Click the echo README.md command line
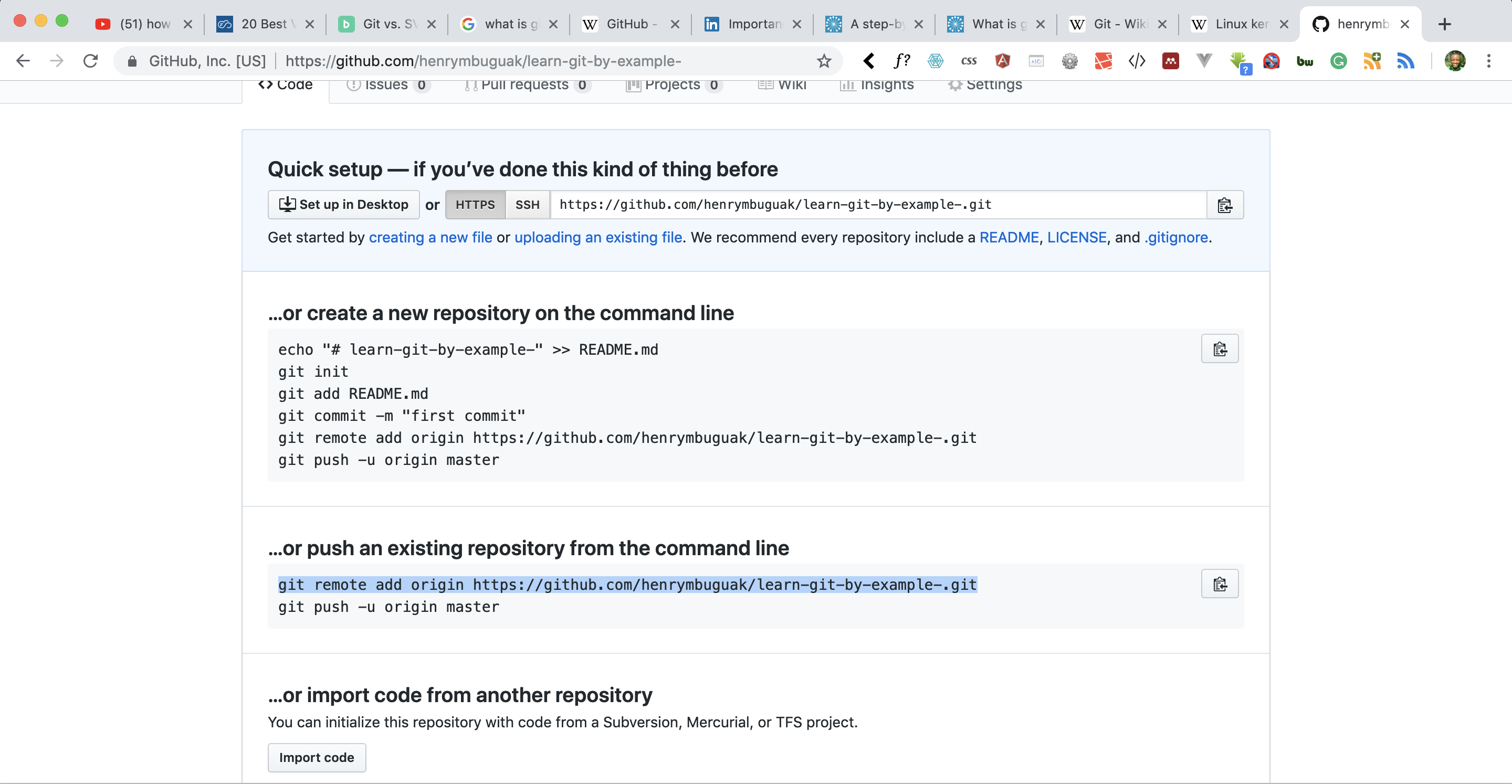The width and height of the screenshot is (1512, 784). tap(468, 349)
